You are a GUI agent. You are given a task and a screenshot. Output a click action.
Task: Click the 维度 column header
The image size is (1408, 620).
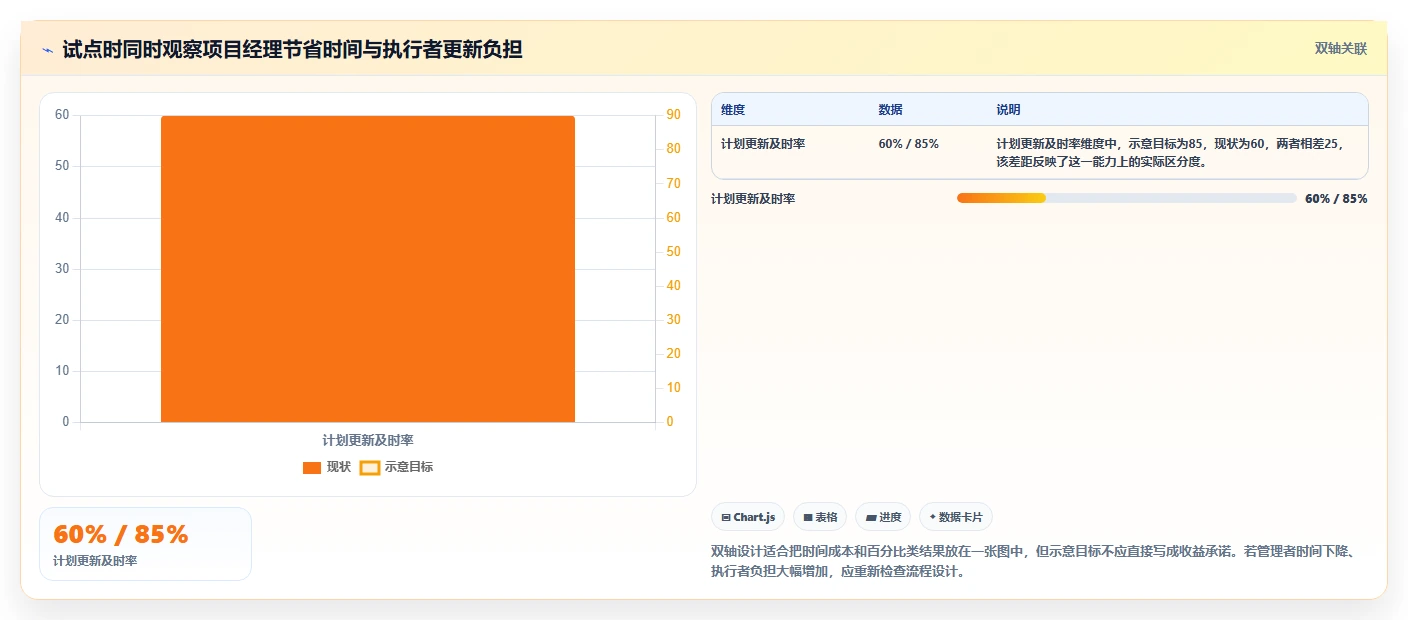tap(733, 110)
